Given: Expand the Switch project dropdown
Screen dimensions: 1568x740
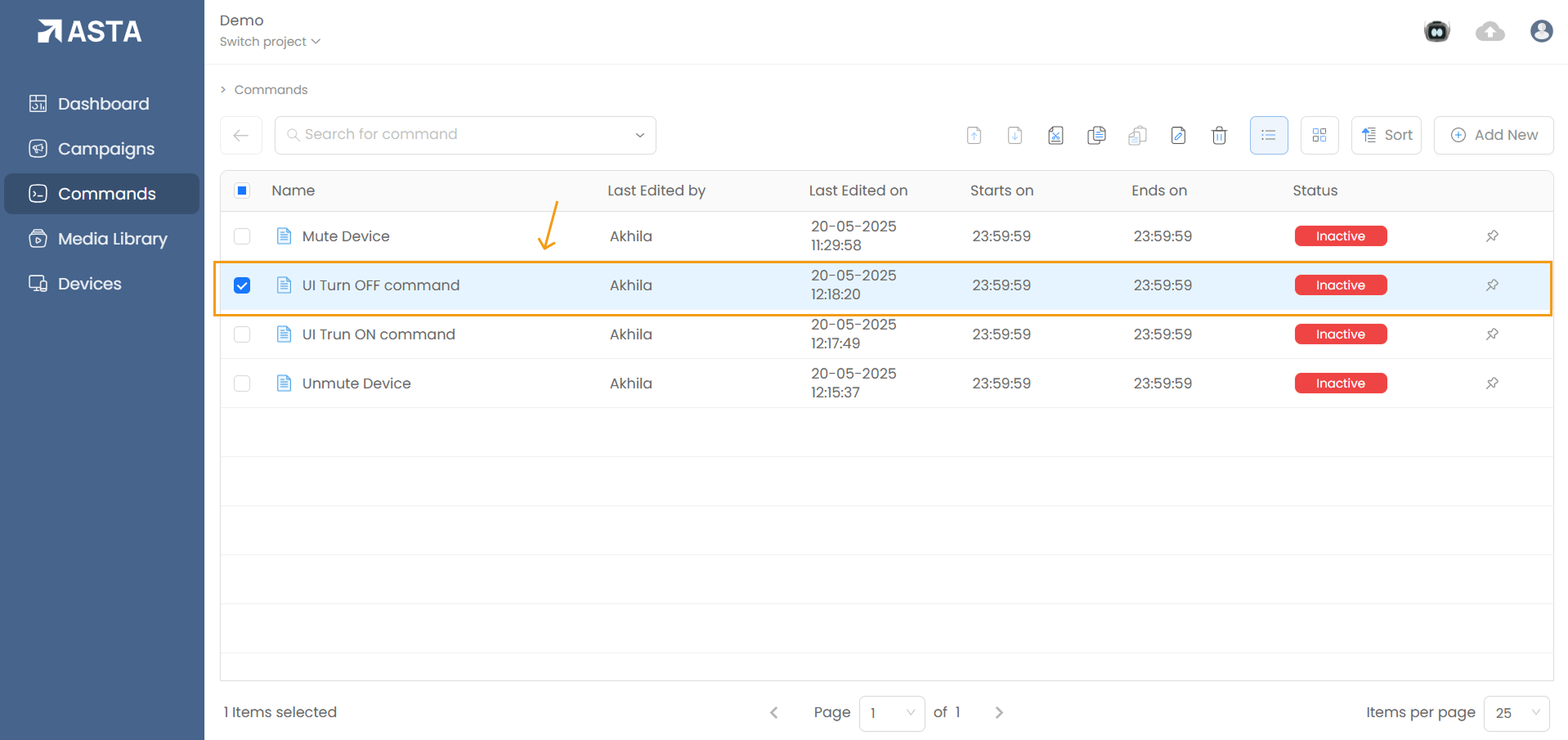Looking at the screenshot, I should tap(270, 42).
